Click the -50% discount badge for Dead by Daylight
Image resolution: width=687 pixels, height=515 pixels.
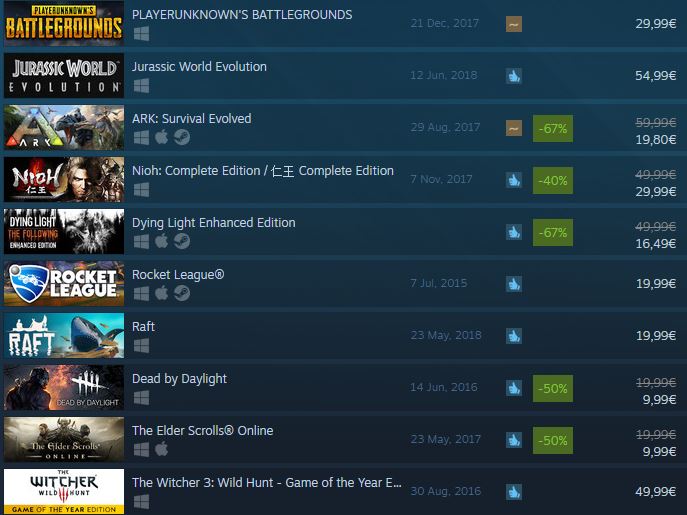[553, 388]
